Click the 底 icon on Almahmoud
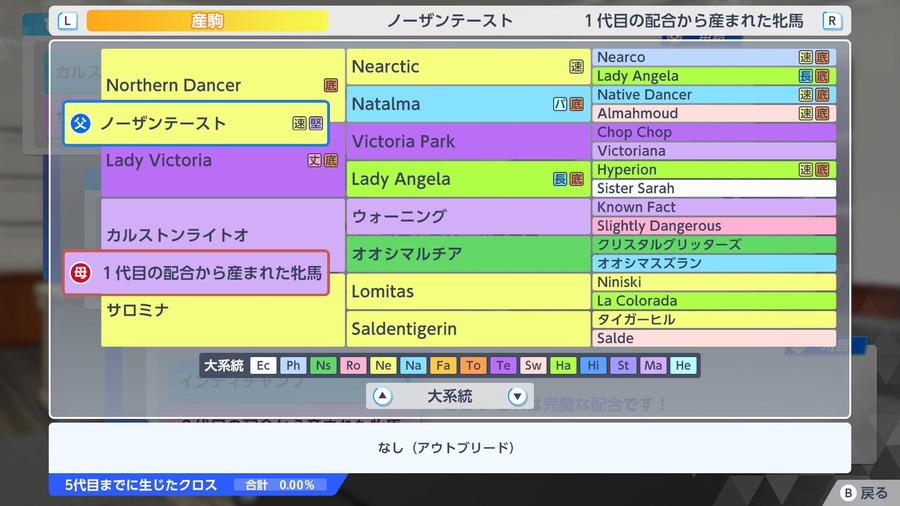This screenshot has height=506, width=900. point(822,114)
